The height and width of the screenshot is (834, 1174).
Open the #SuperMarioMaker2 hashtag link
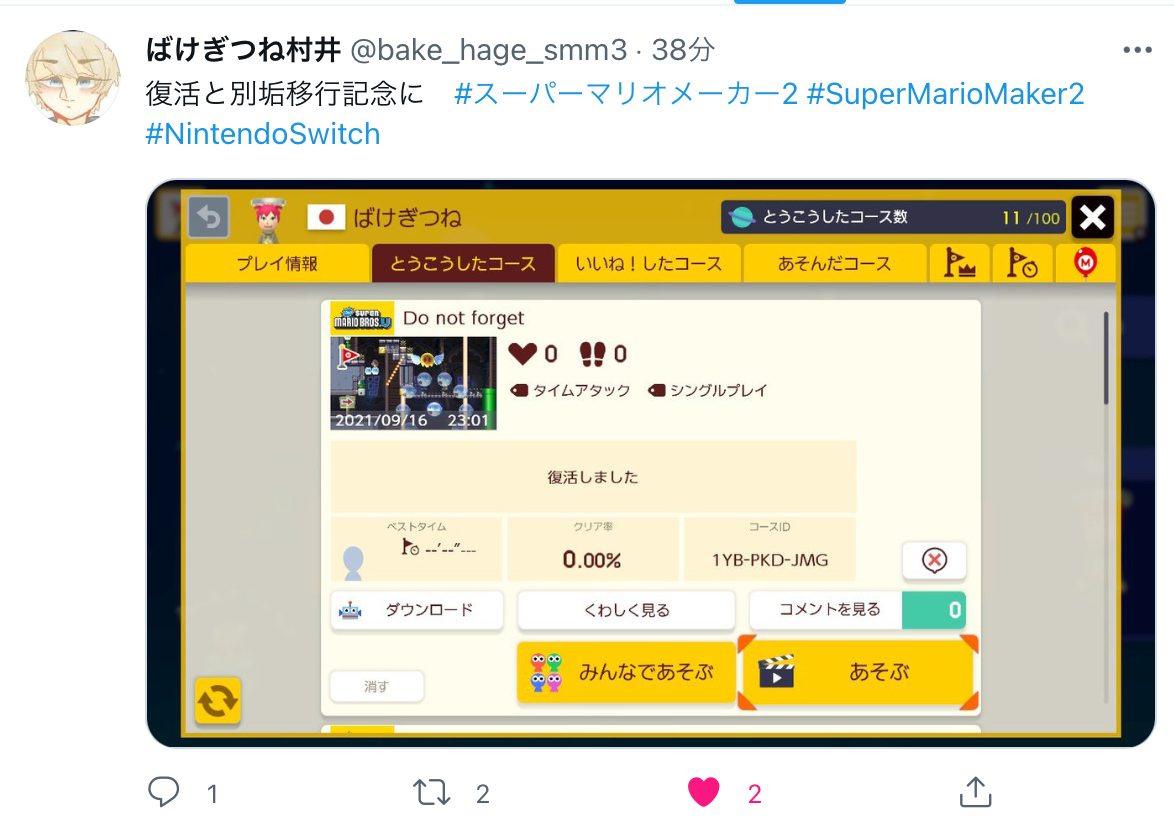945,94
